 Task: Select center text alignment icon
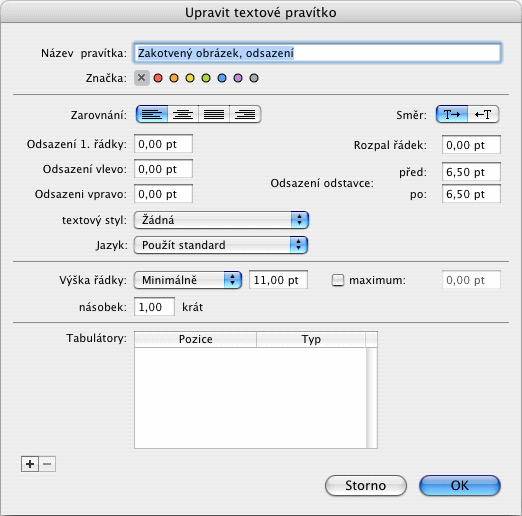coord(183,115)
